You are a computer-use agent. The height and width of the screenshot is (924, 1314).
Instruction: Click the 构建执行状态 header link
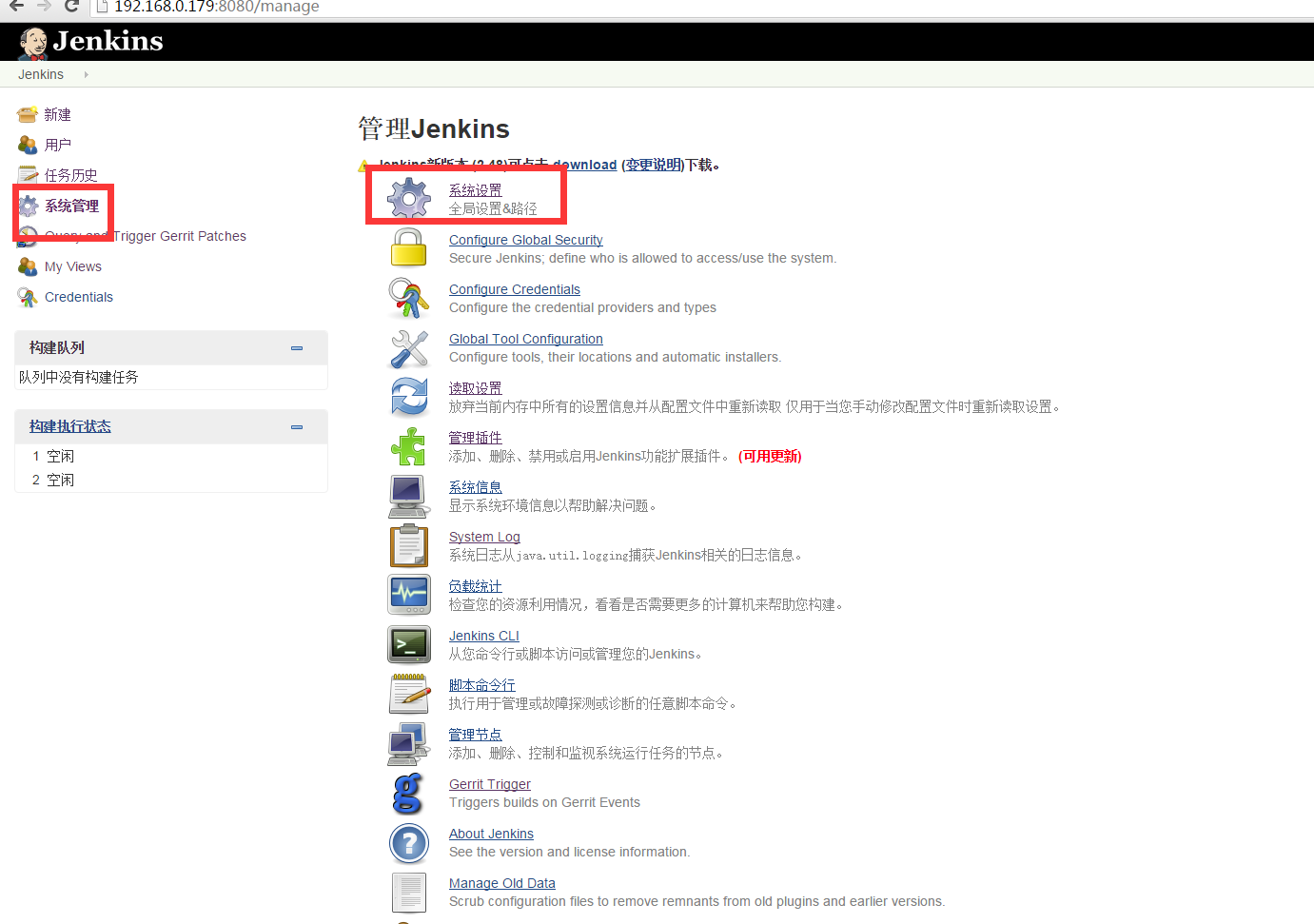pos(70,427)
